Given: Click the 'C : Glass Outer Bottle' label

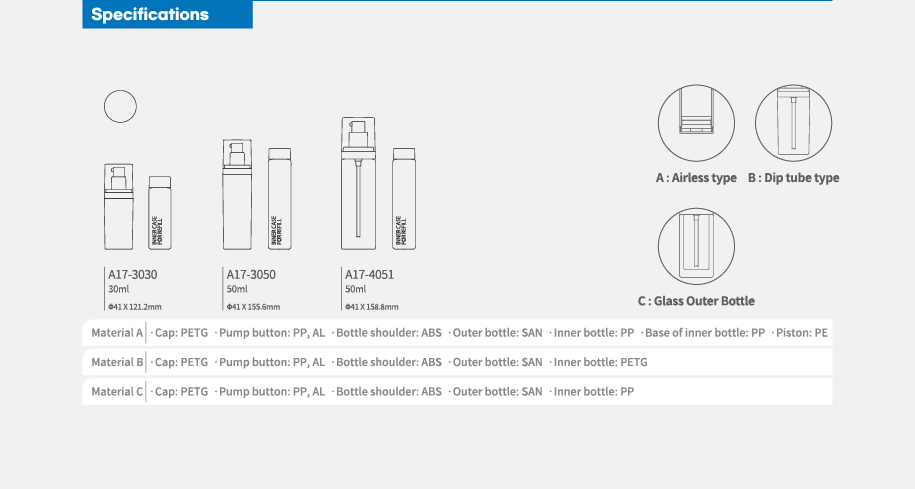Looking at the screenshot, I should pyautogui.click(x=696, y=301).
